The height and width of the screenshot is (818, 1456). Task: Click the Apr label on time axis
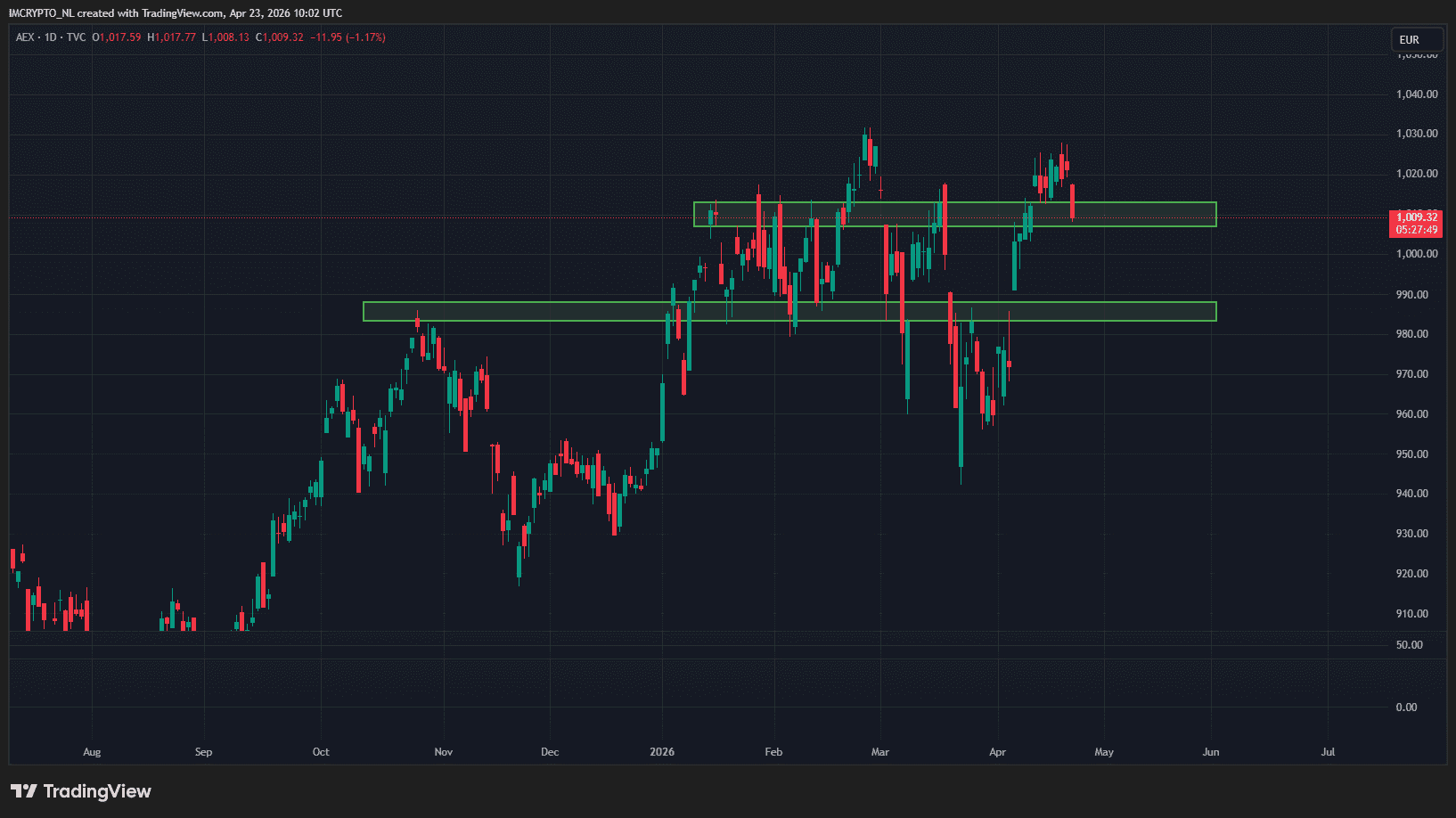coord(997,752)
